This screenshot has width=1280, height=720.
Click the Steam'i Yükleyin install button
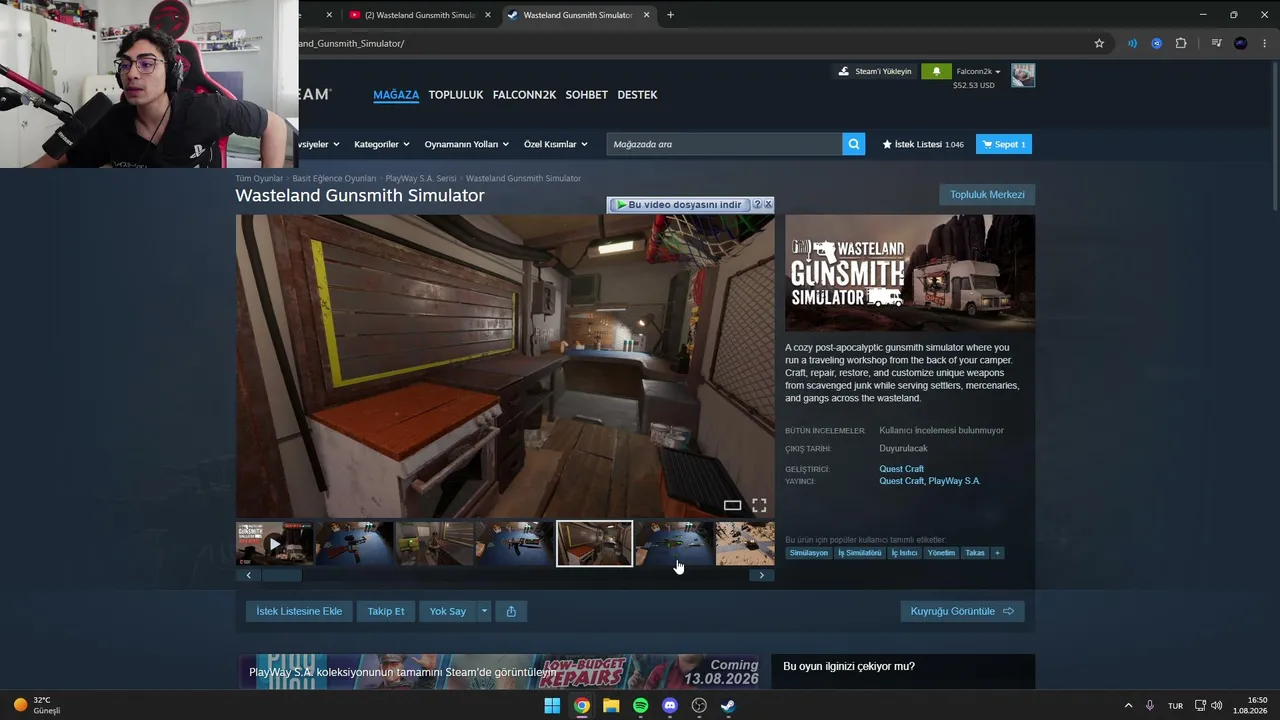coord(875,72)
